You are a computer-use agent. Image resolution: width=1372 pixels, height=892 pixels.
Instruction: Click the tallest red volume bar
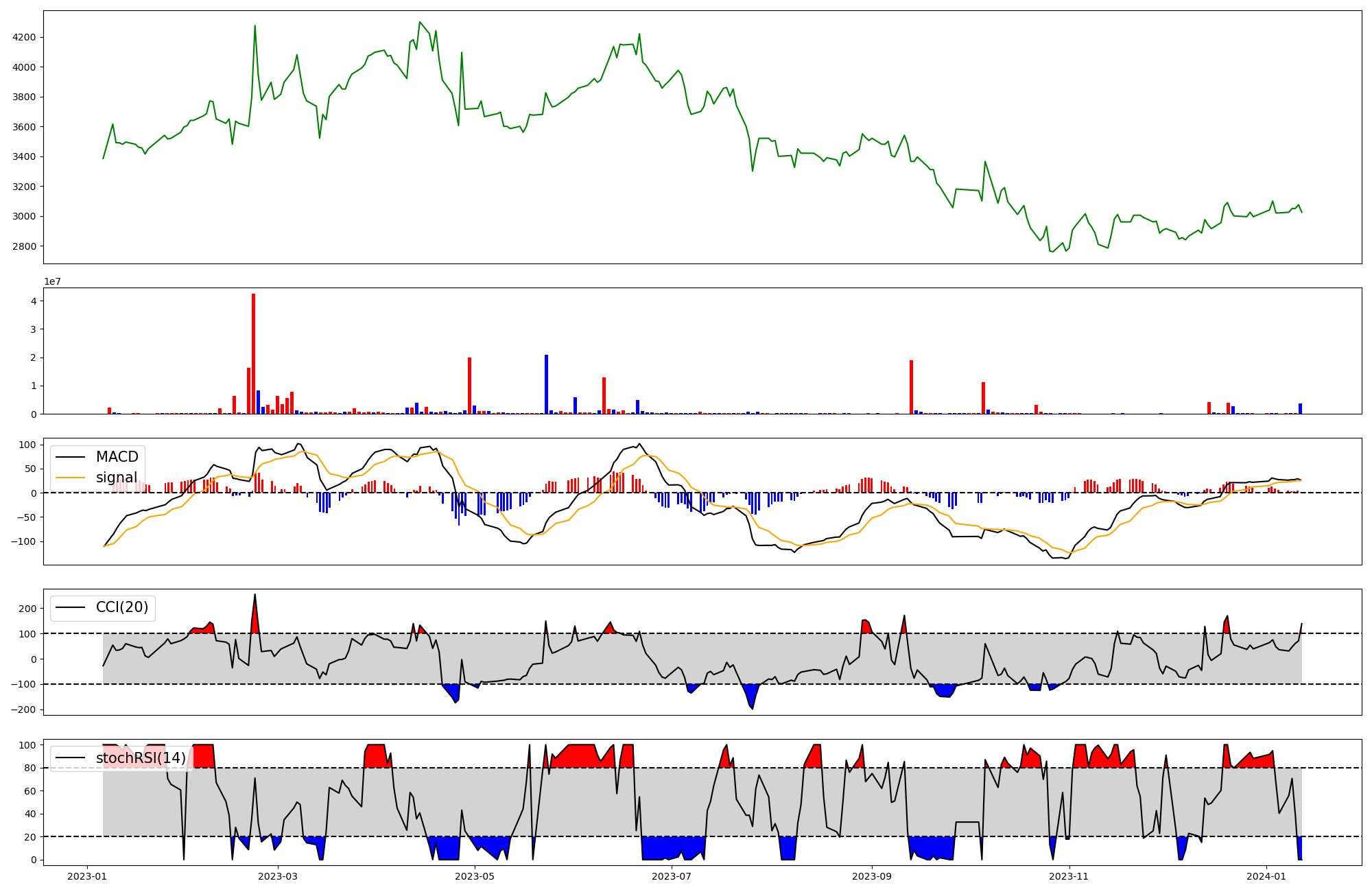254,354
